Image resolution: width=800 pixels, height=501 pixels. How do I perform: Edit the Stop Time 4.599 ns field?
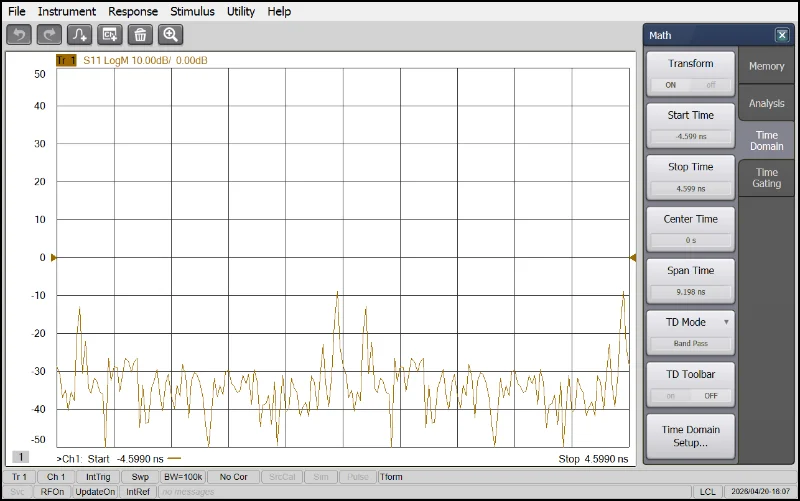coord(690,188)
